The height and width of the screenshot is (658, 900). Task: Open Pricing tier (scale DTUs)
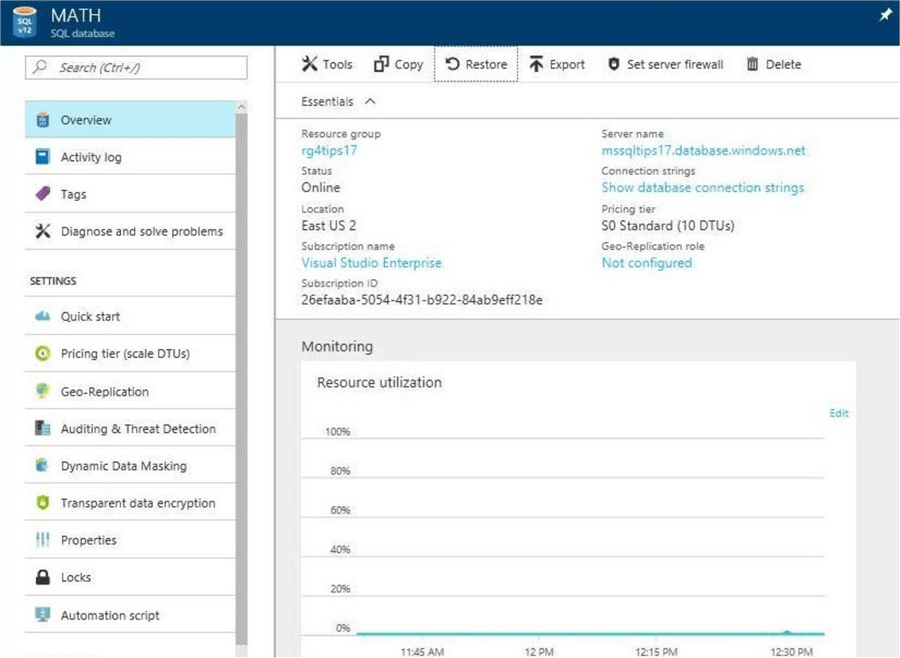[x=130, y=353]
